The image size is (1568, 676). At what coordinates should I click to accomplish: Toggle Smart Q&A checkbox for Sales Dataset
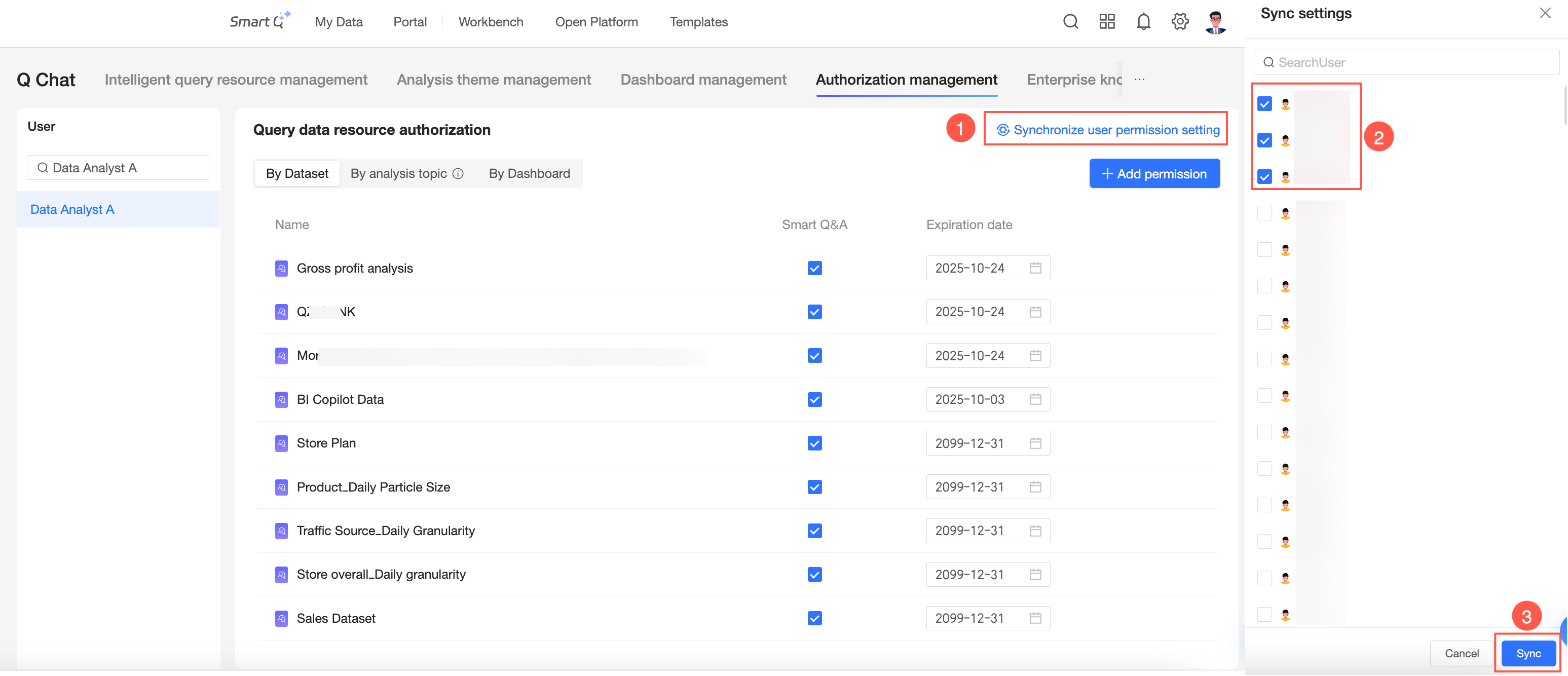814,618
